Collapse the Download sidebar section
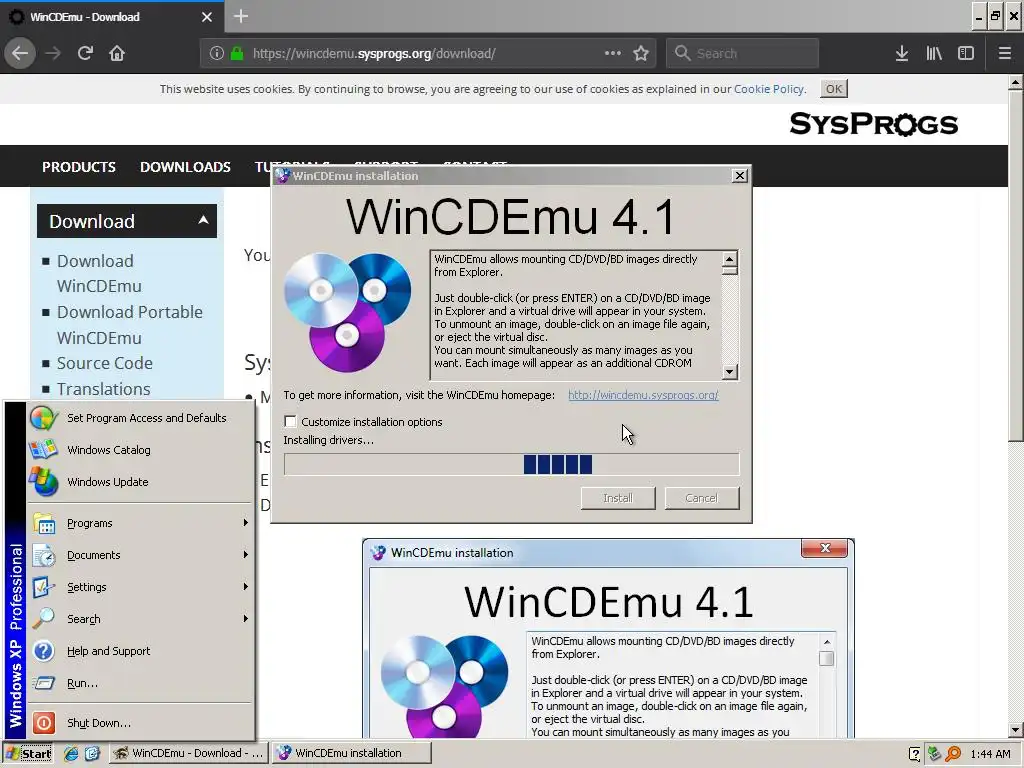The width and height of the screenshot is (1024, 768). point(203,220)
